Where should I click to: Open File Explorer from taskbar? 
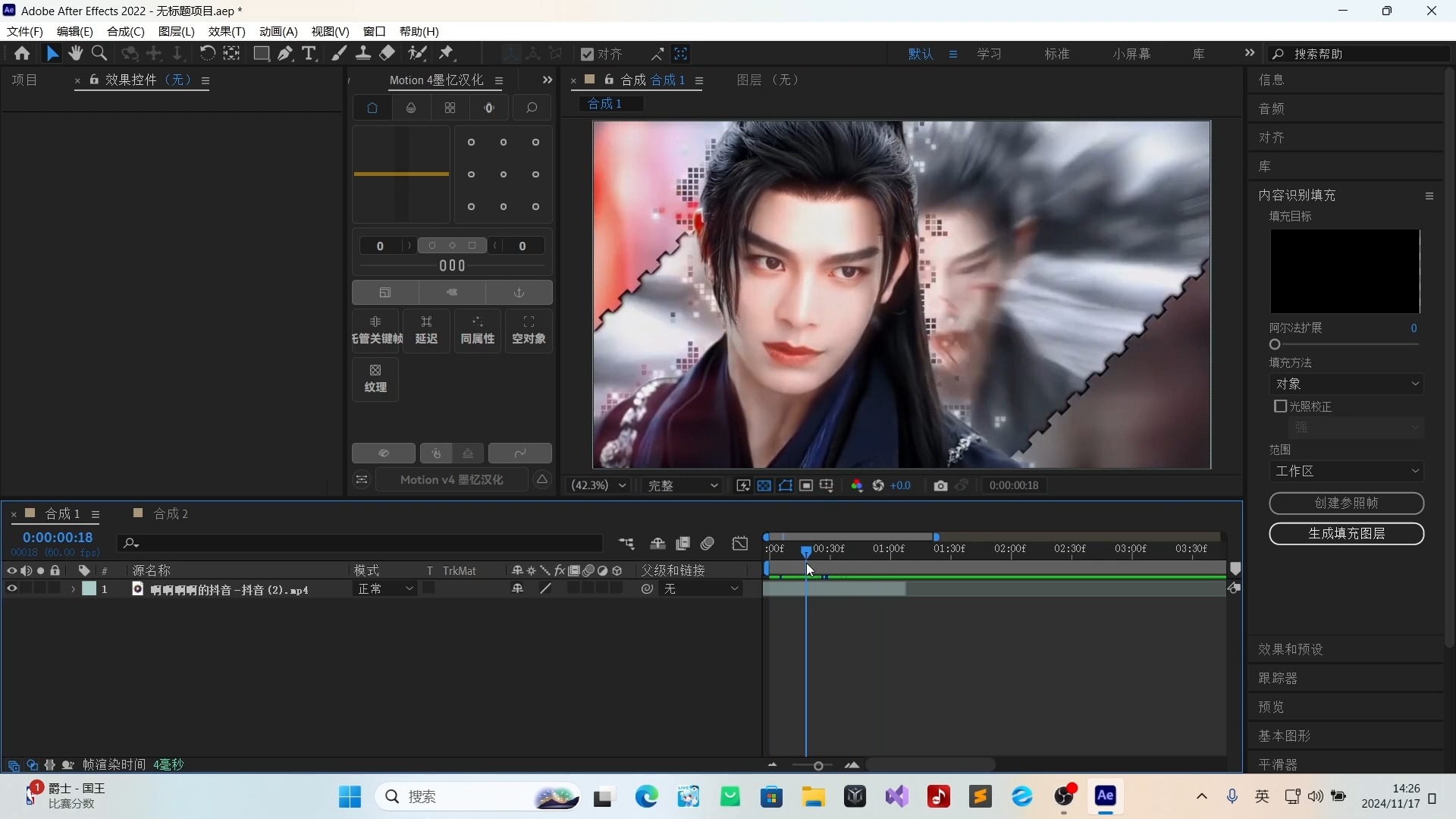click(x=814, y=796)
